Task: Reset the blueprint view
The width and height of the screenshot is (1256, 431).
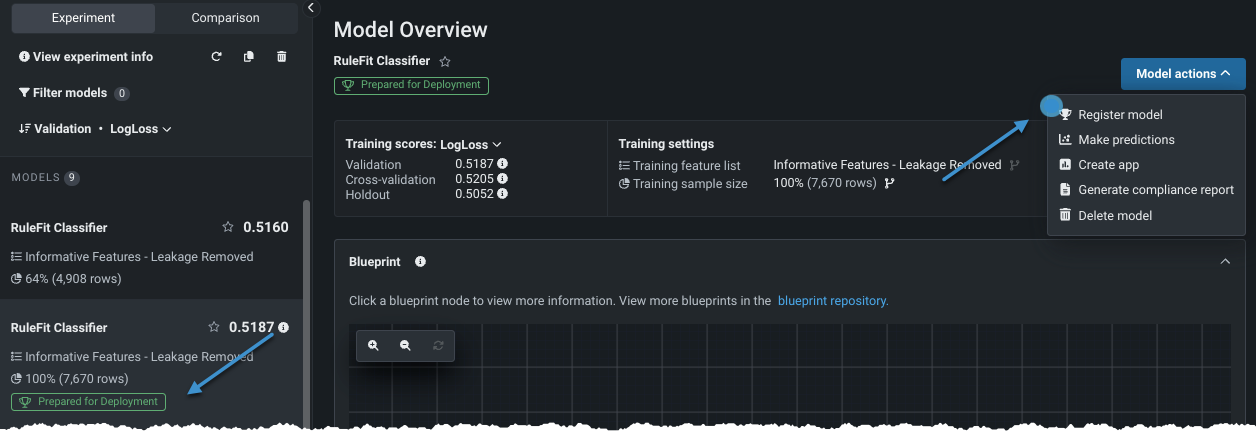Action: 437,345
